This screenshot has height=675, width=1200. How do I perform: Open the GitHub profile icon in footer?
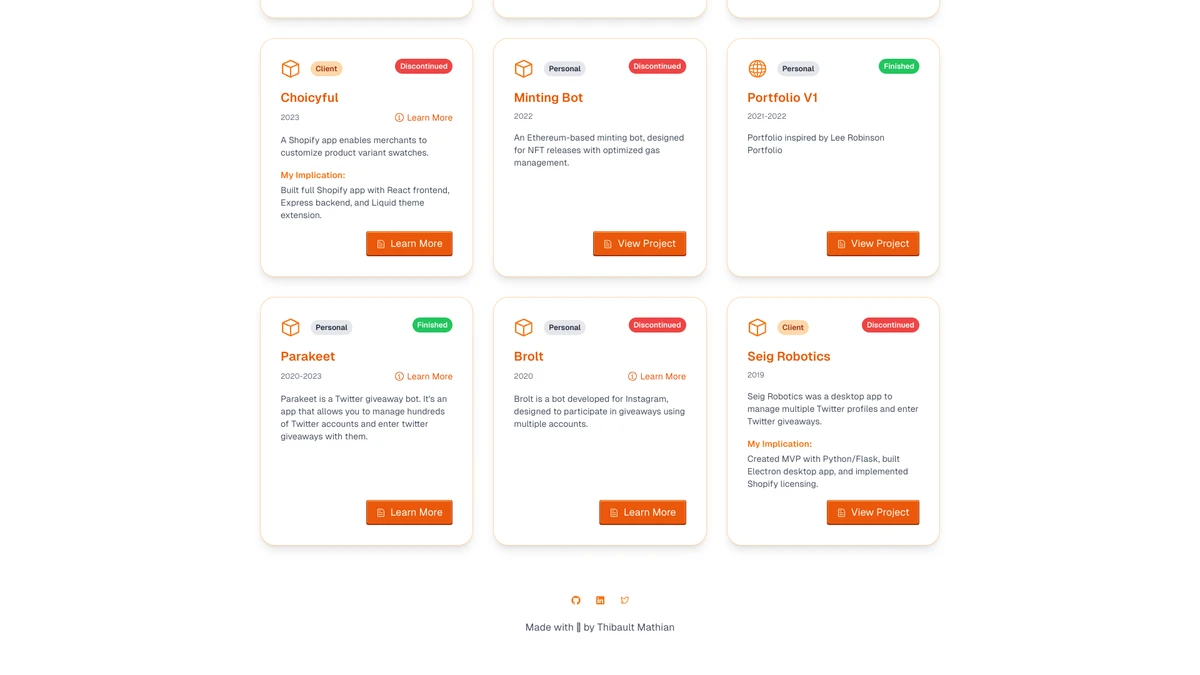[x=576, y=601]
